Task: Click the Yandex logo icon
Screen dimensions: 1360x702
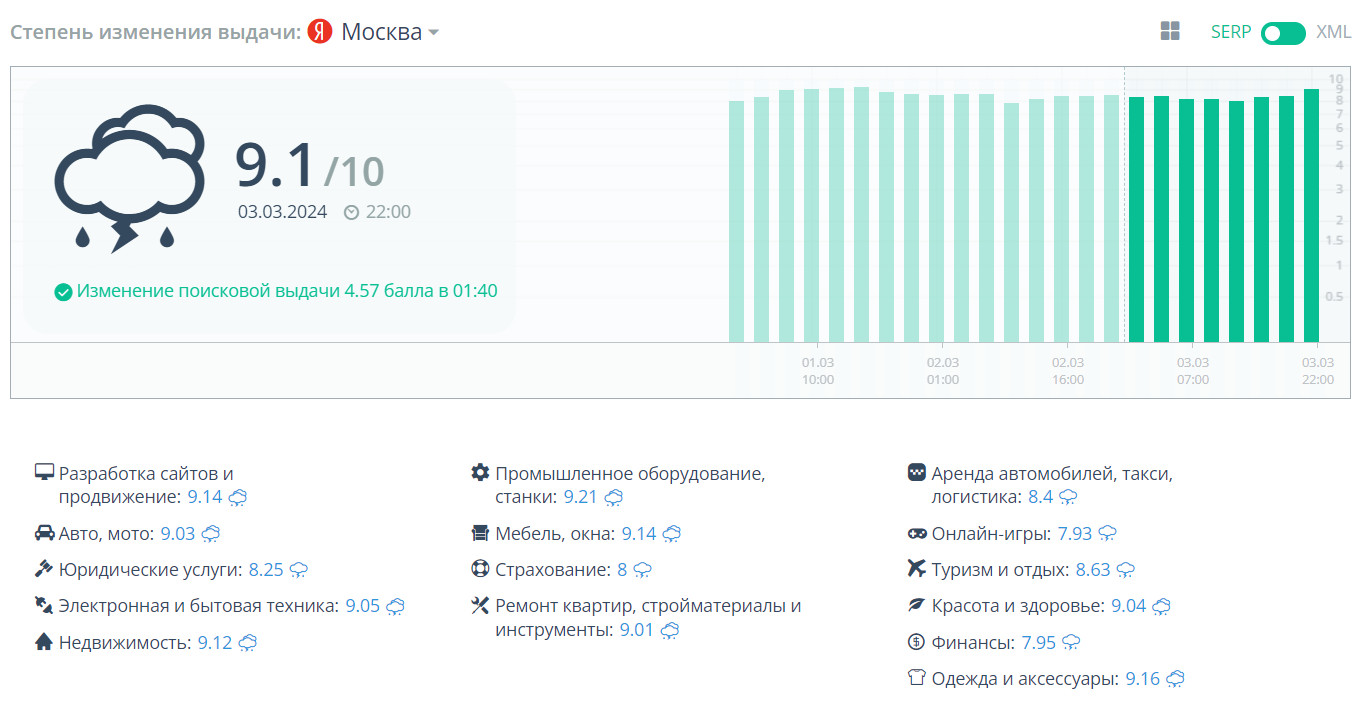Action: coord(320,32)
